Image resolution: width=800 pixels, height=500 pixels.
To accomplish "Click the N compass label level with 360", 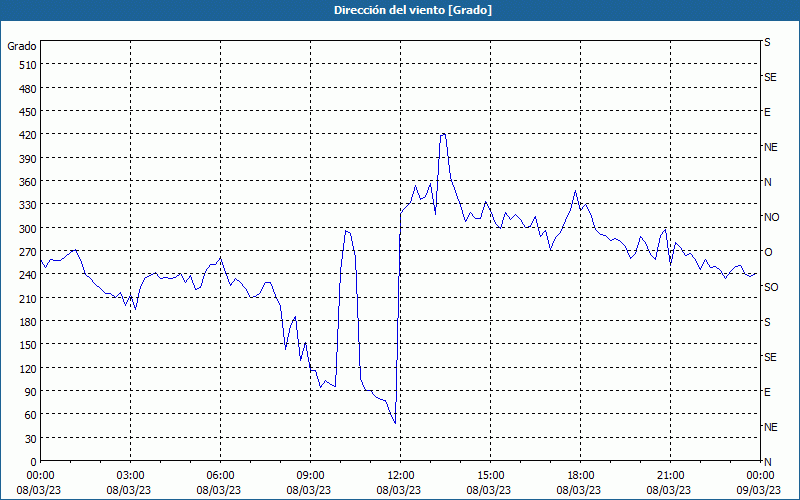I will [x=767, y=182].
